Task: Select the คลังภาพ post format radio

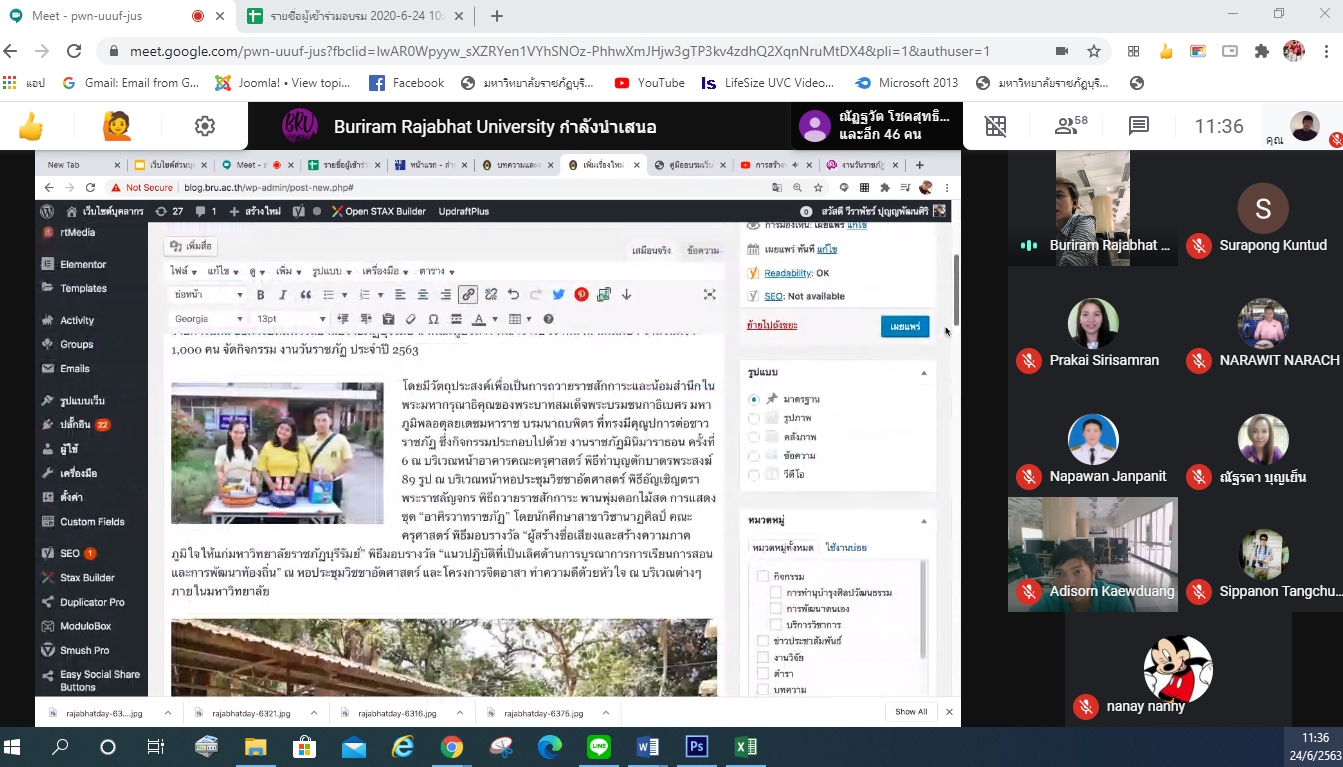Action: point(754,437)
